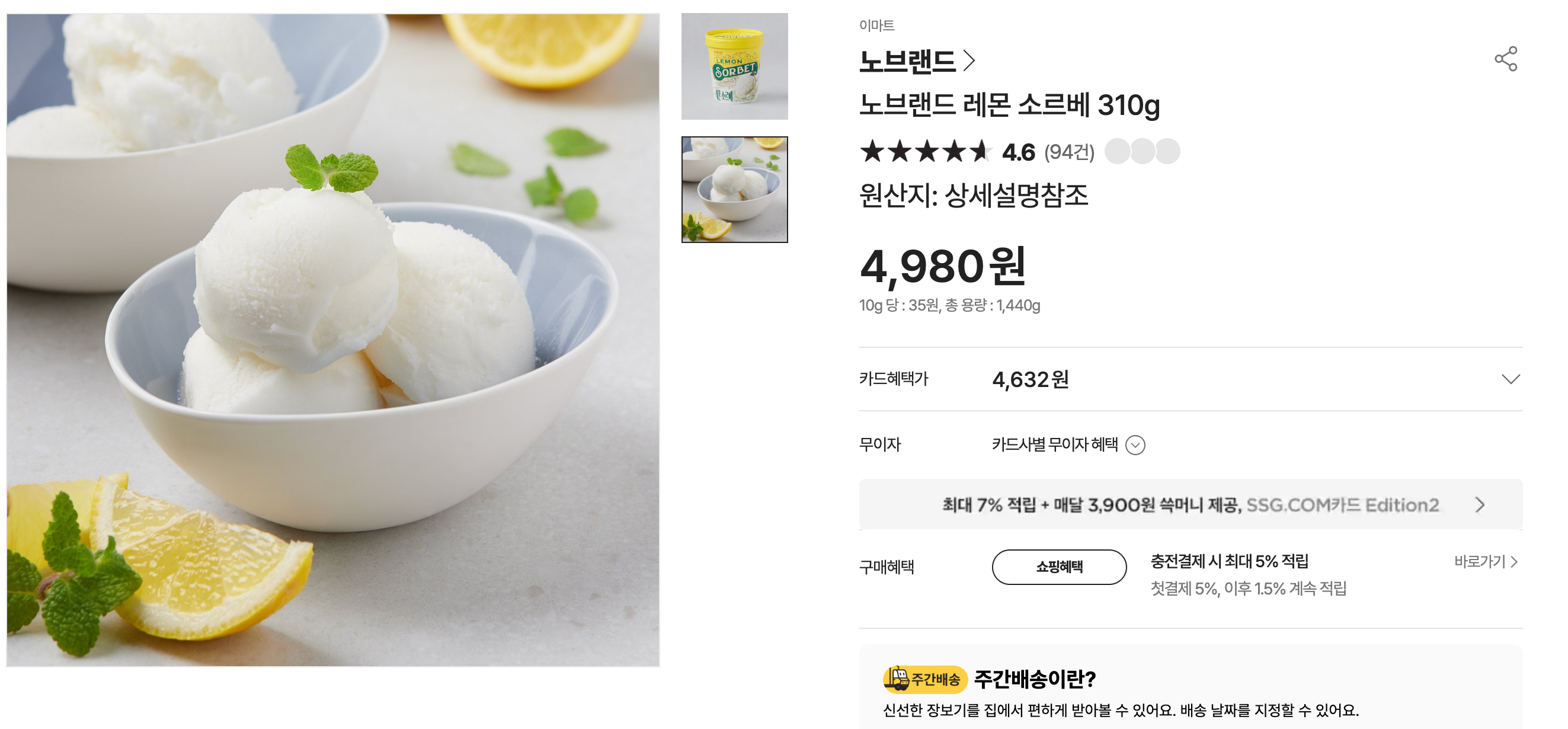1568x729 pixels.
Task: Select the sorbet bowl thumbnail
Action: click(735, 190)
